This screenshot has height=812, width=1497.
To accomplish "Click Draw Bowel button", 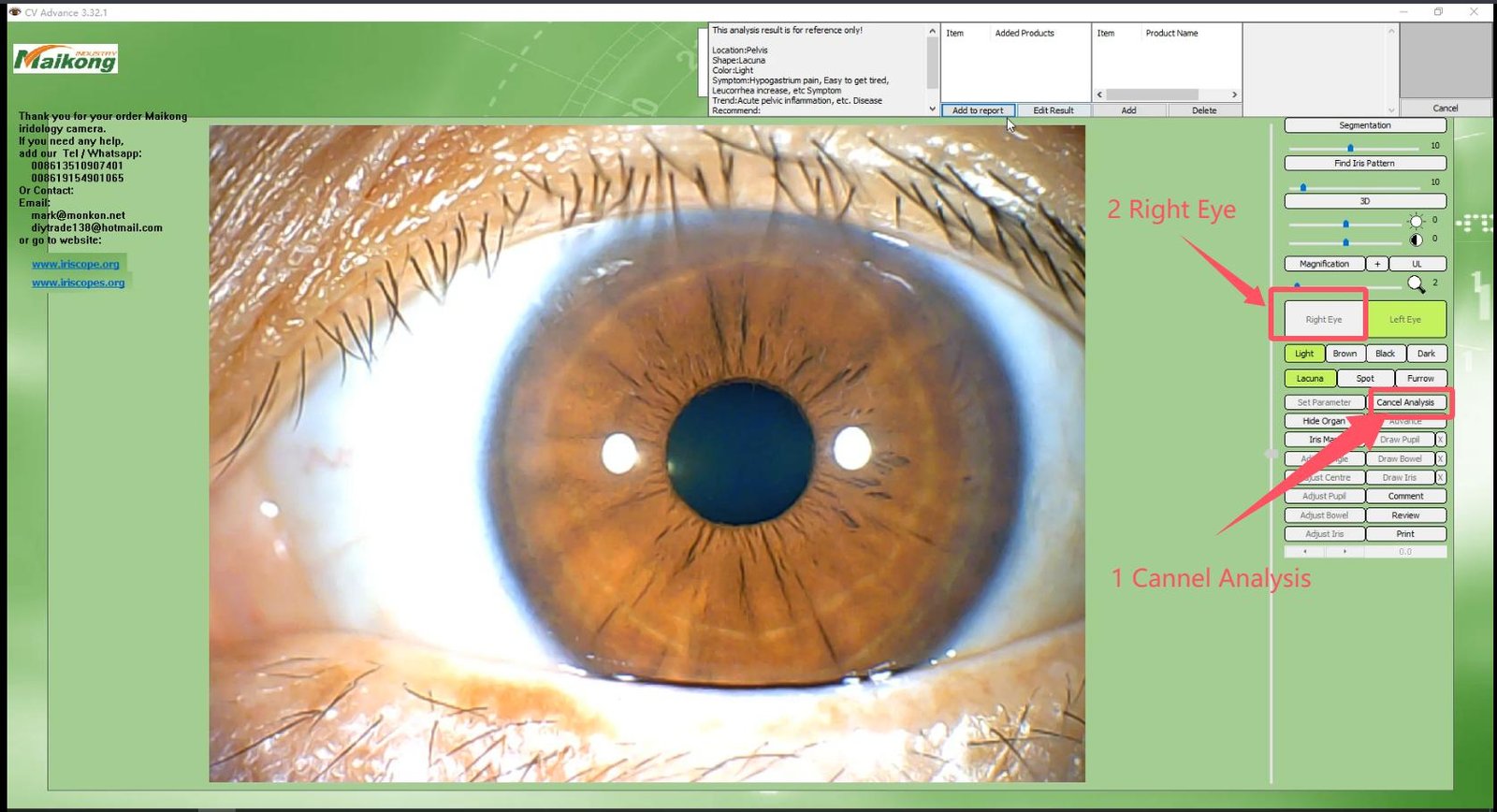I will click(1400, 458).
